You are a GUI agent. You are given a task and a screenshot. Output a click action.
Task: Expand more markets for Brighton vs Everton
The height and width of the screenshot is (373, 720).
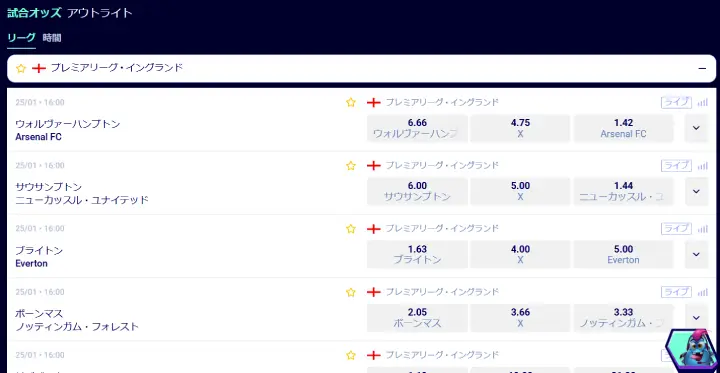(x=697, y=254)
